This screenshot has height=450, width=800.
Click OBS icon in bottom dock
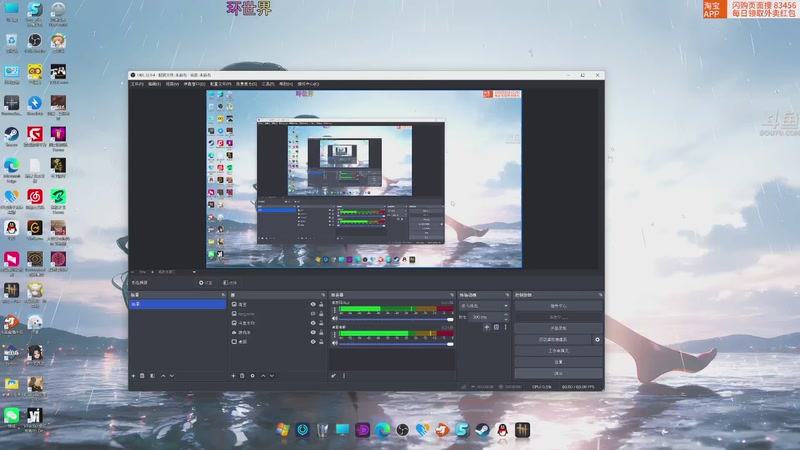pos(403,430)
